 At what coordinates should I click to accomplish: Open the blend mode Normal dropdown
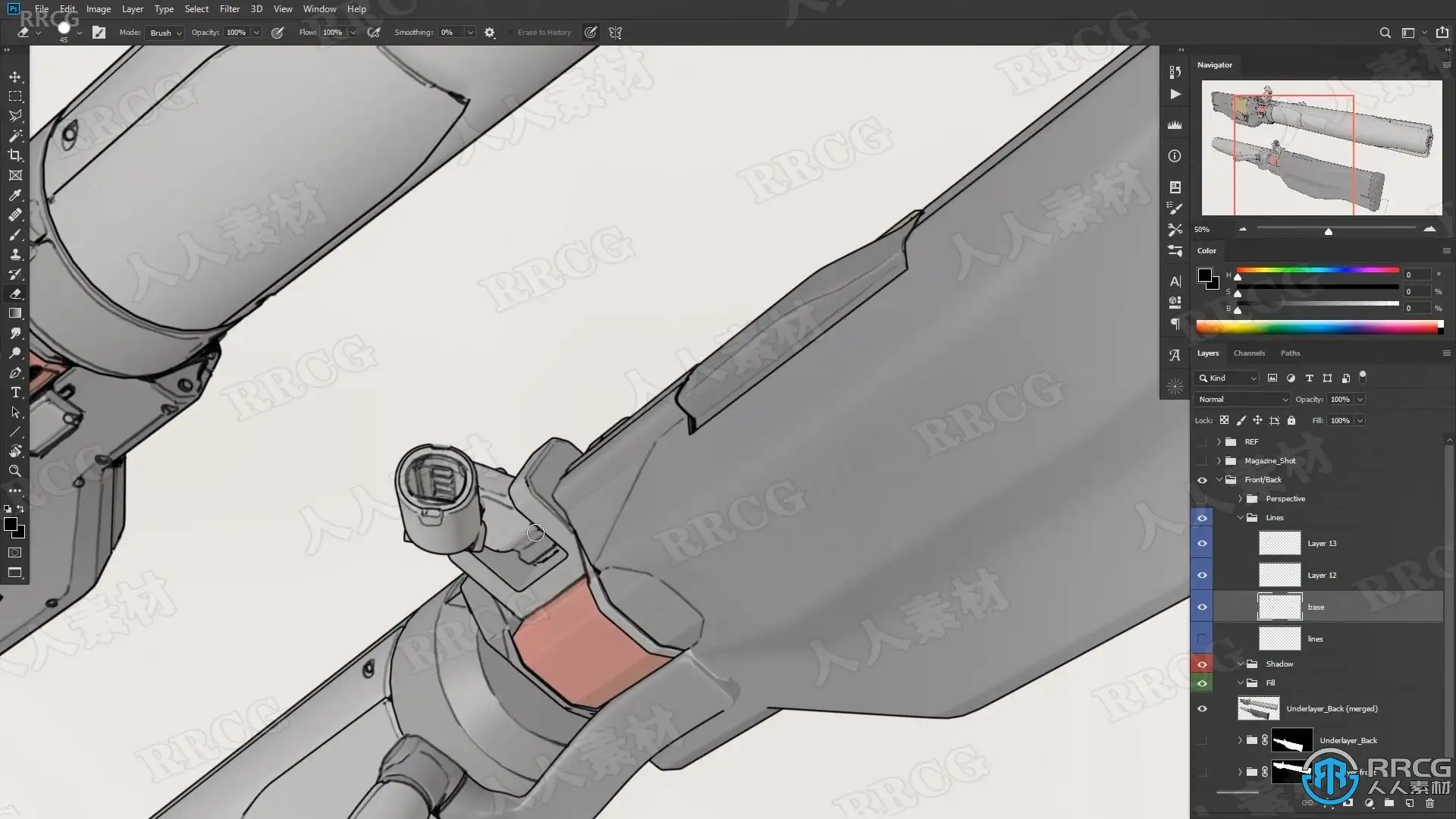point(1242,399)
